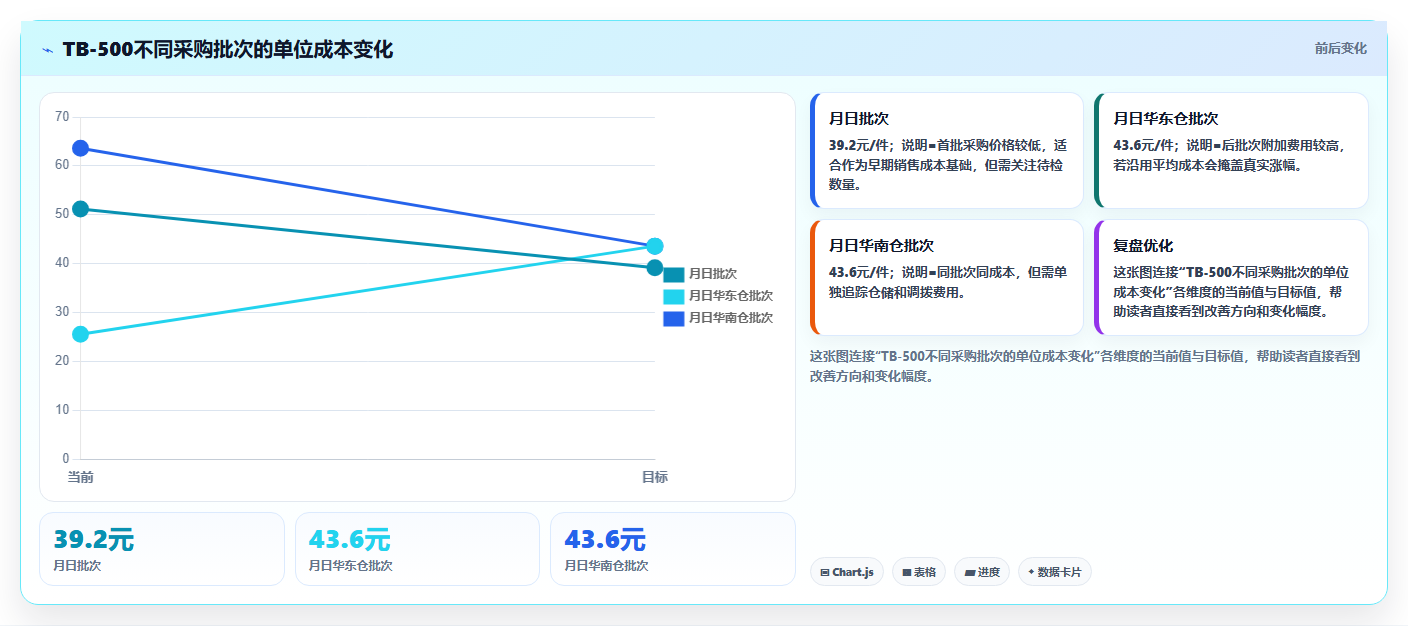Click the 月日华东仓批次 label under the cyan stat

click(351, 566)
